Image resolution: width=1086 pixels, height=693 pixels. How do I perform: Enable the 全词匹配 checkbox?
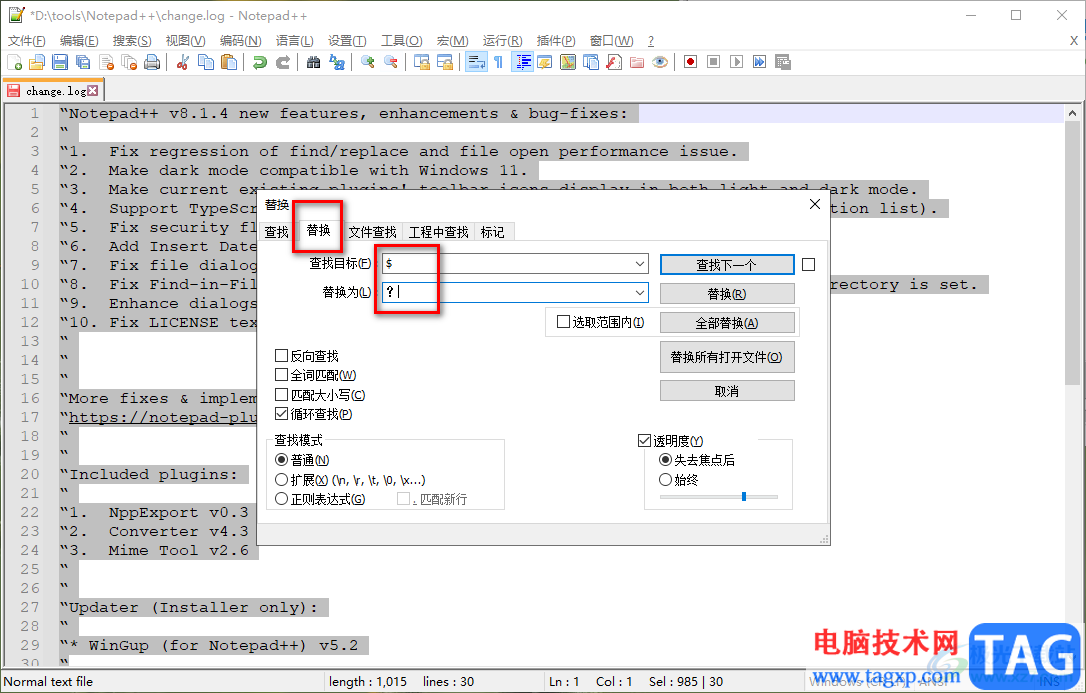pos(281,375)
